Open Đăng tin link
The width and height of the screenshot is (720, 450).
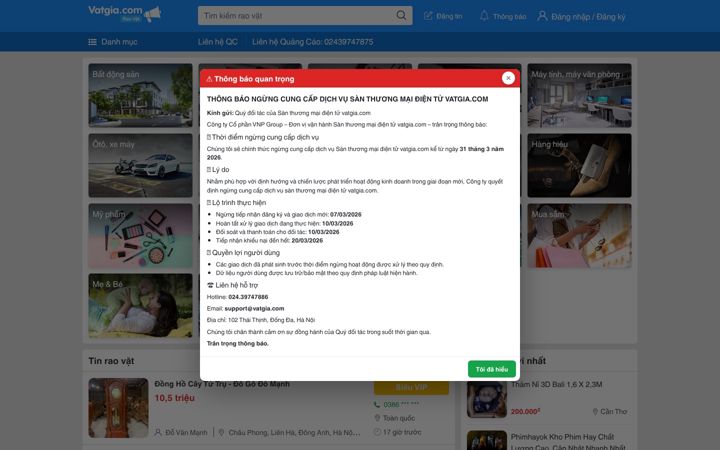pos(449,16)
